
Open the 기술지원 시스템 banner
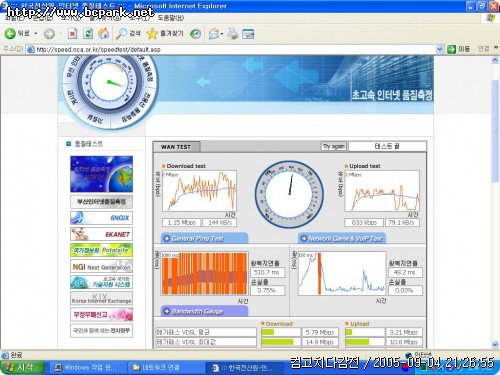point(101,282)
